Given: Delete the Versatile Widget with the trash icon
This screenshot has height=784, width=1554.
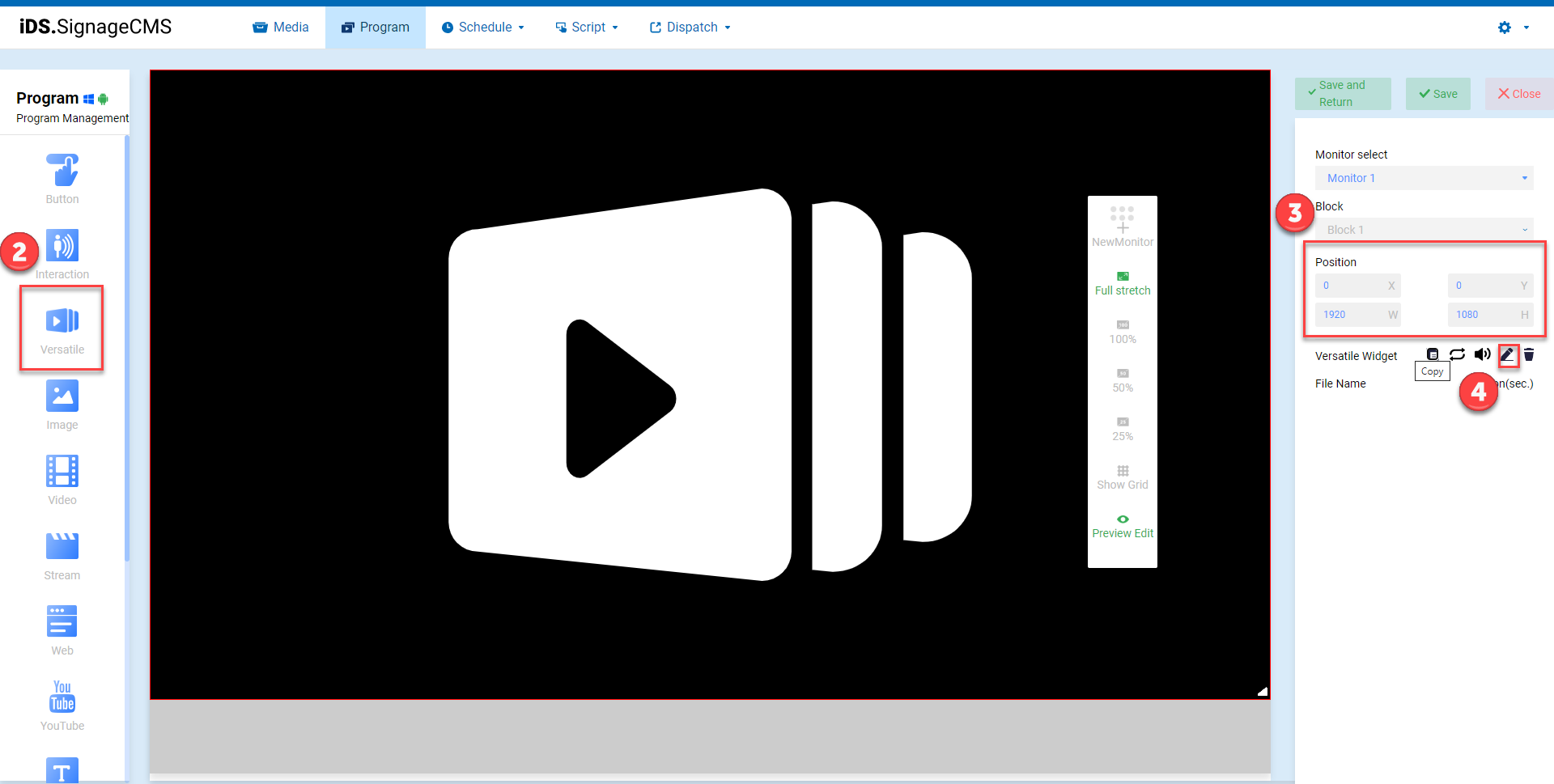Looking at the screenshot, I should coord(1529,354).
